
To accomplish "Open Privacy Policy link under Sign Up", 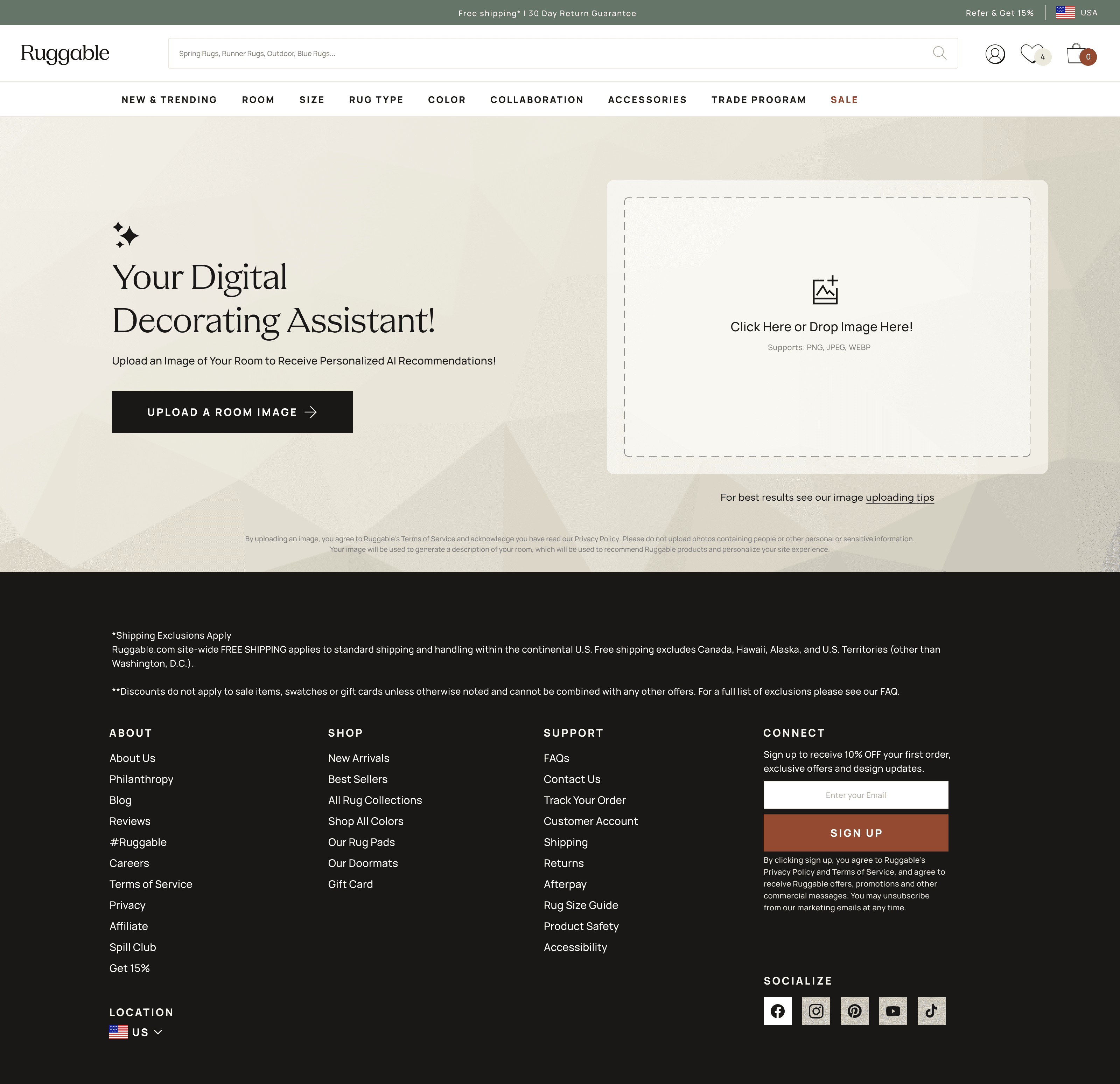I will (x=789, y=872).
